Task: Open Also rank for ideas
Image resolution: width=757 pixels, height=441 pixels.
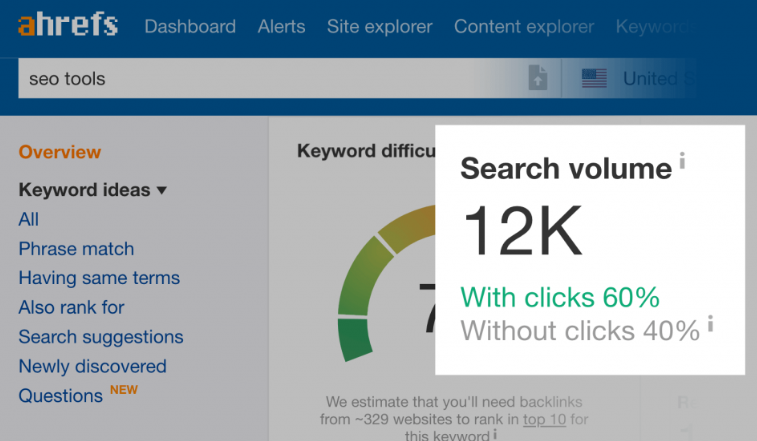Action: coord(71,307)
